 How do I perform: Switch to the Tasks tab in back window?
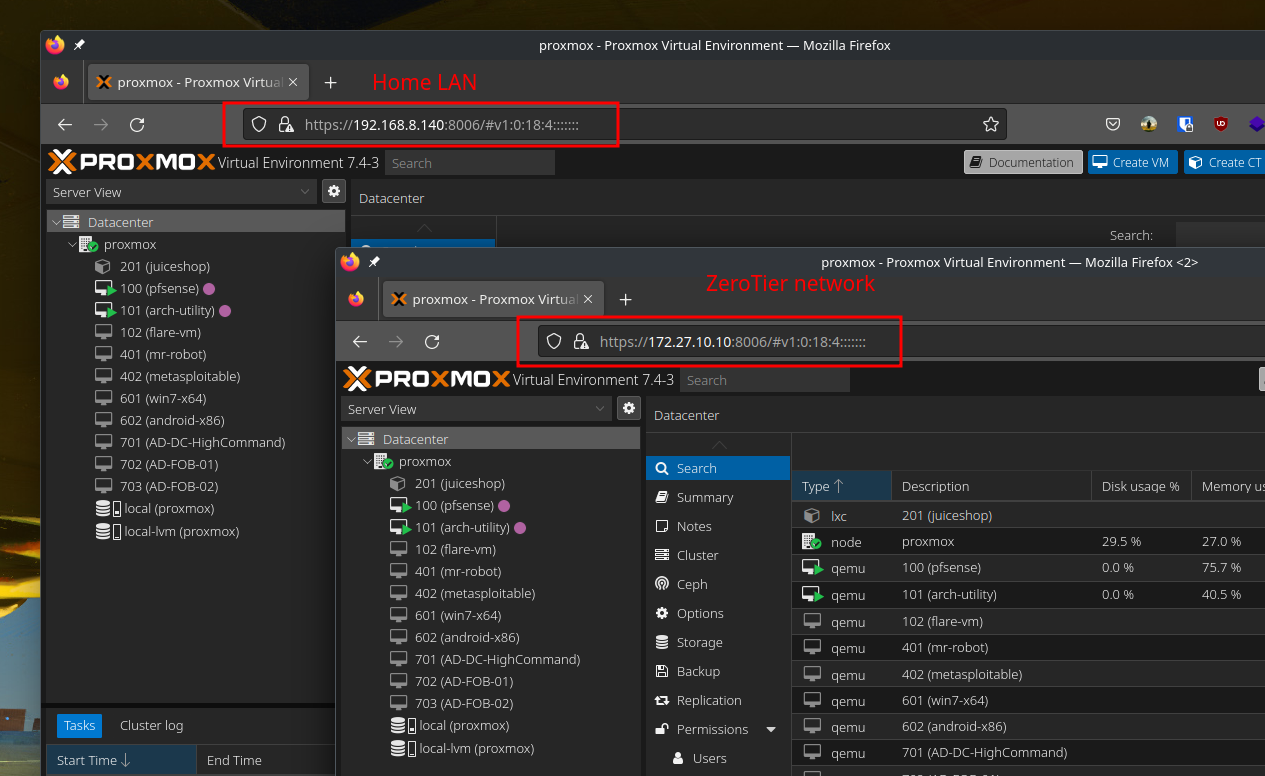tap(79, 726)
